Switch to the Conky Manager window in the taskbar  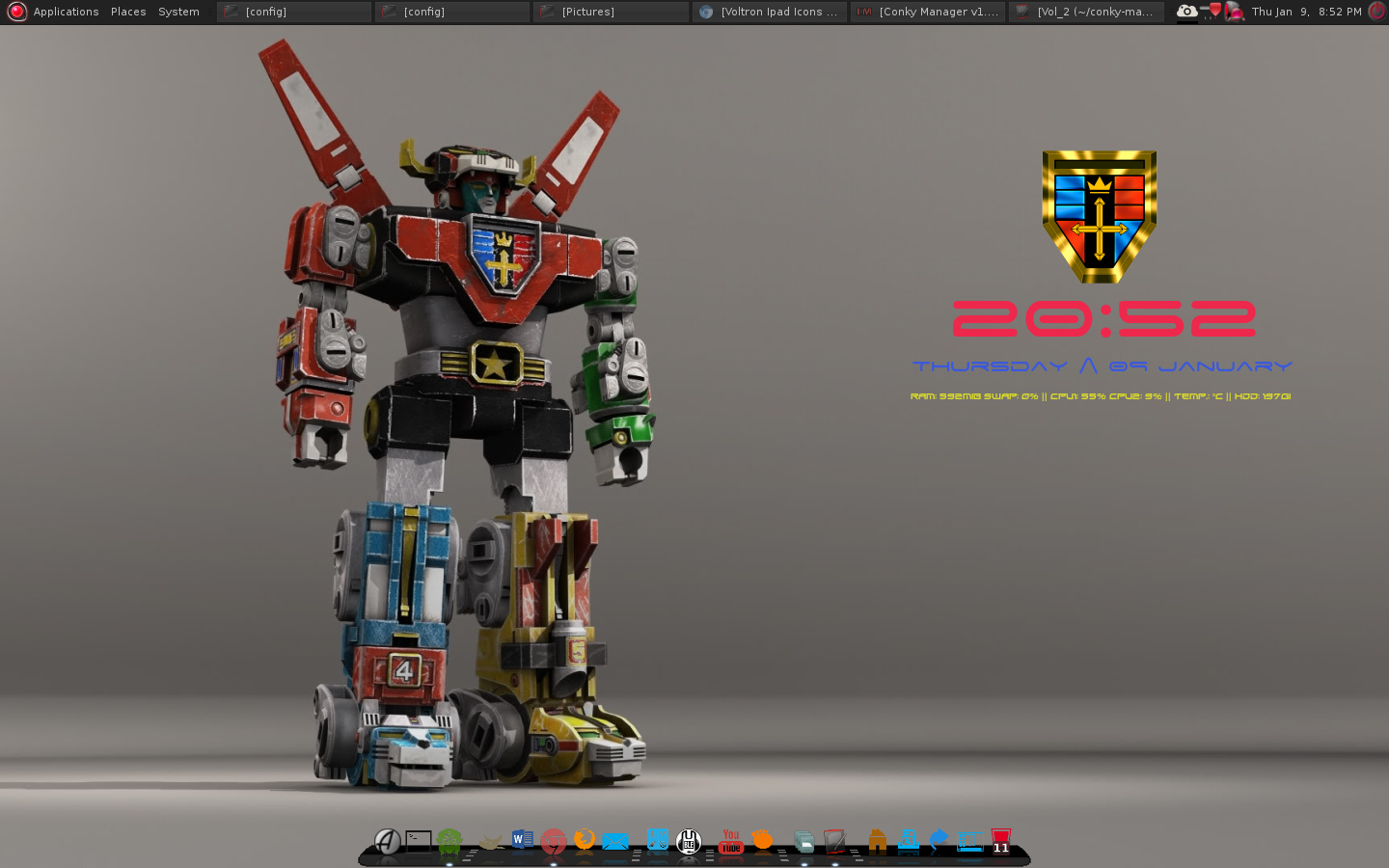[x=926, y=12]
